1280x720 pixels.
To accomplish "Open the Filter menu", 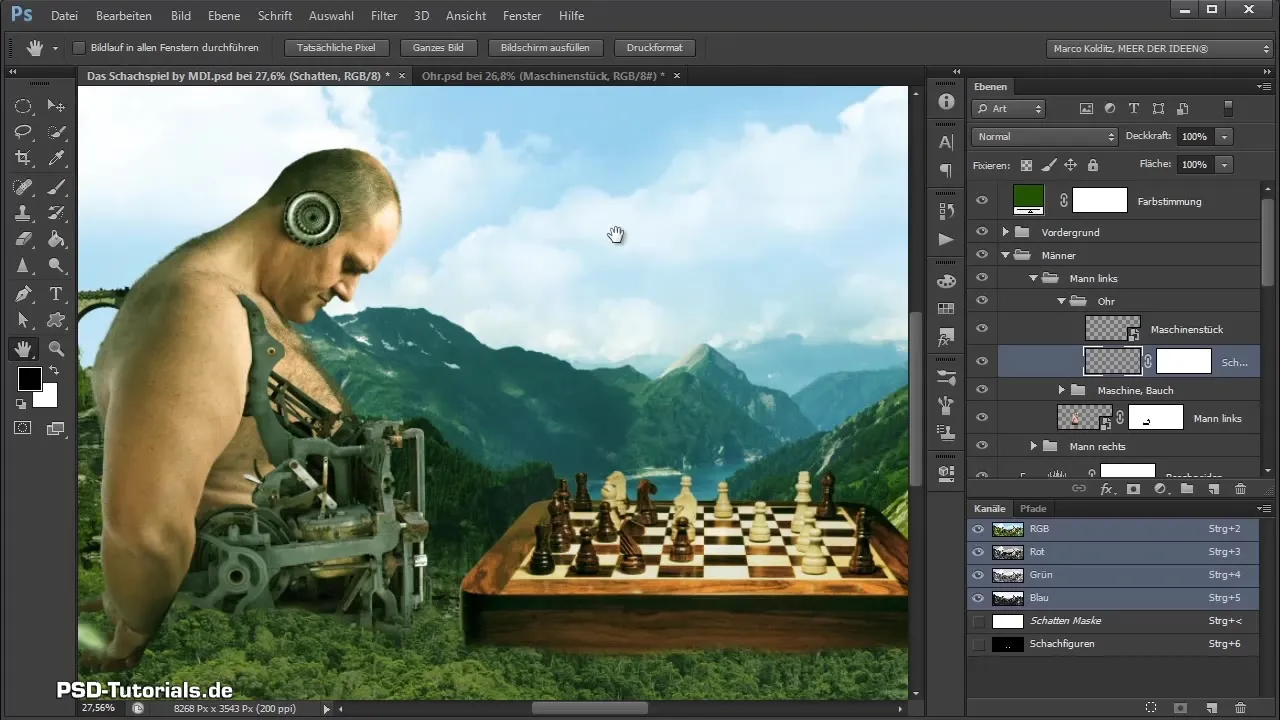I will 384,16.
